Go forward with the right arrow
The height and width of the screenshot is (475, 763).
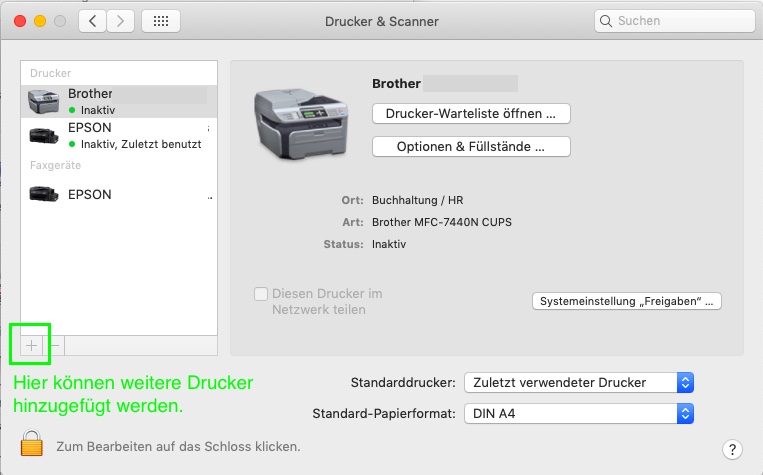pos(121,21)
